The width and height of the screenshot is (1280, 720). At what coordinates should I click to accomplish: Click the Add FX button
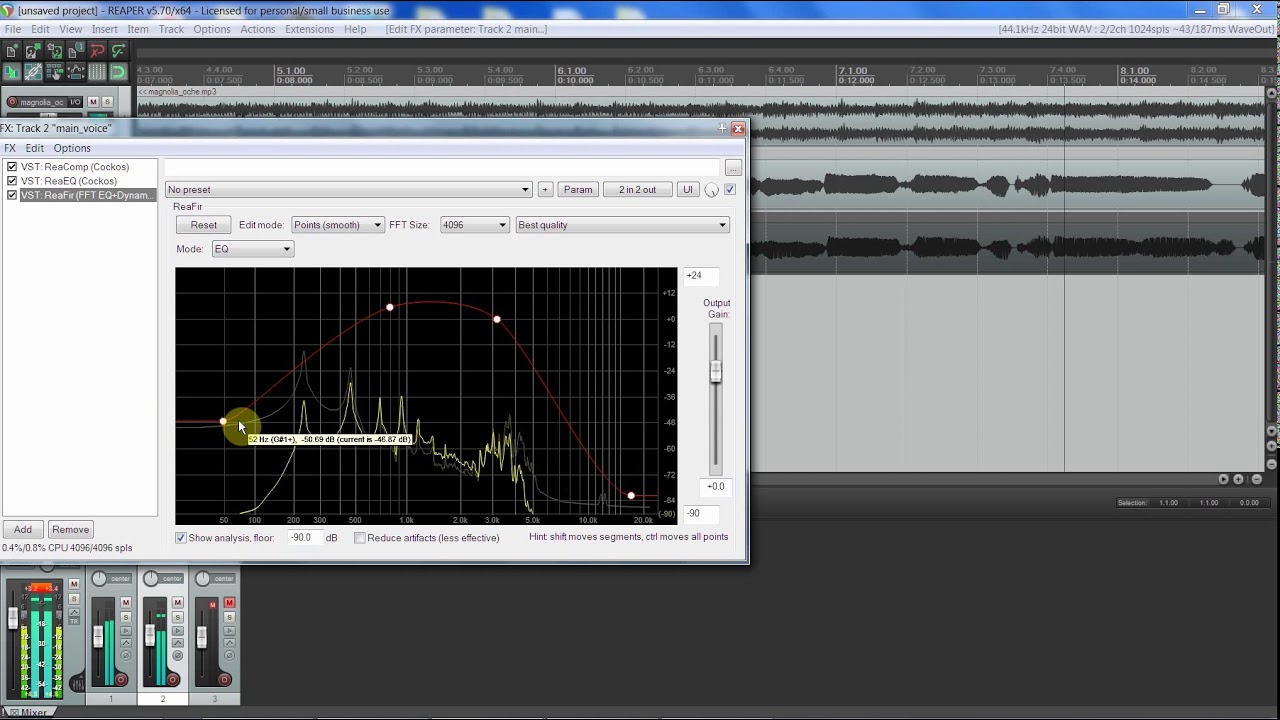(23, 530)
